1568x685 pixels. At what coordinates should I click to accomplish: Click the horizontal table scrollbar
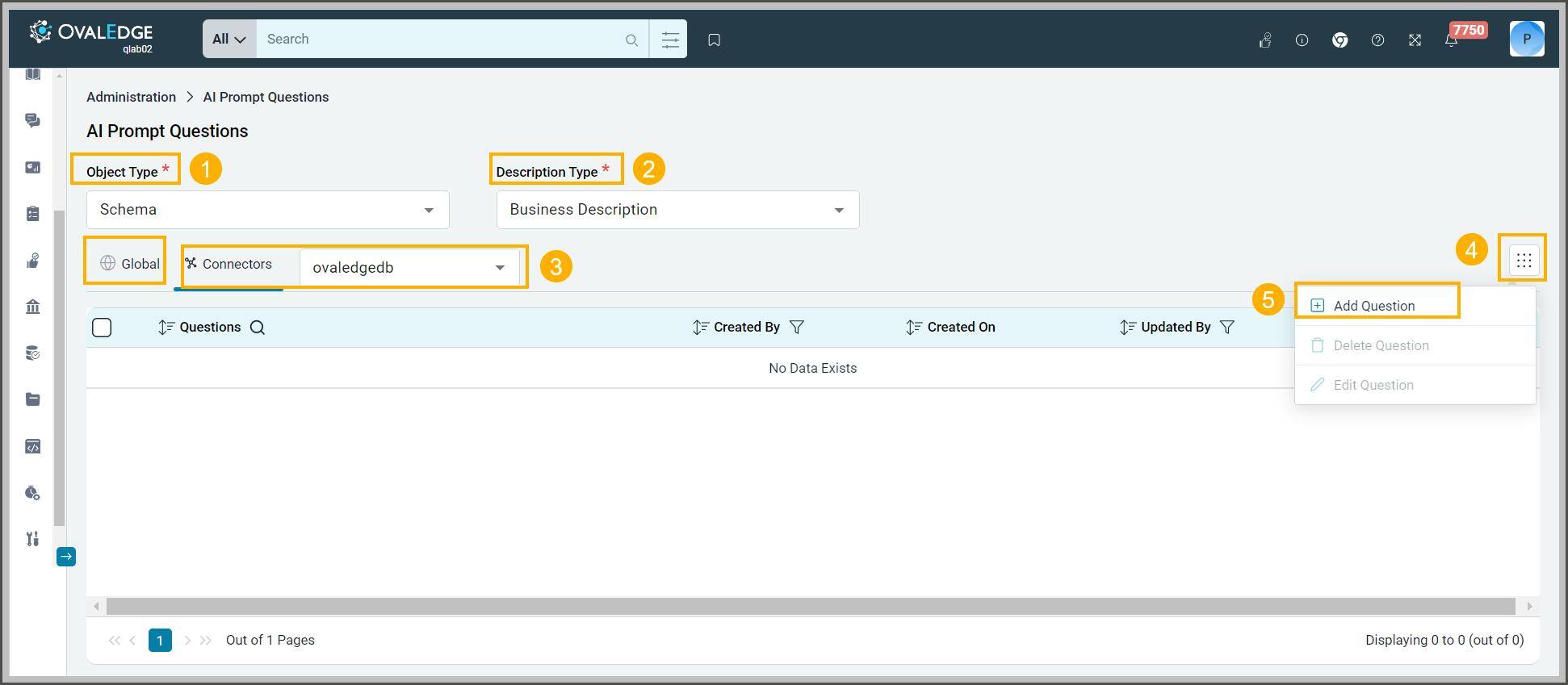[811, 607]
